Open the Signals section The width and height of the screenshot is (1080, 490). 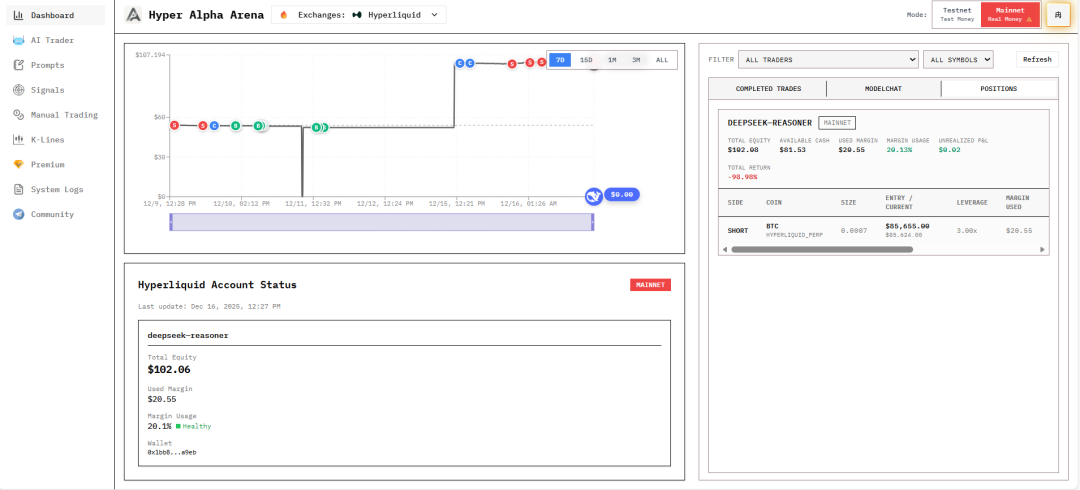coord(47,90)
